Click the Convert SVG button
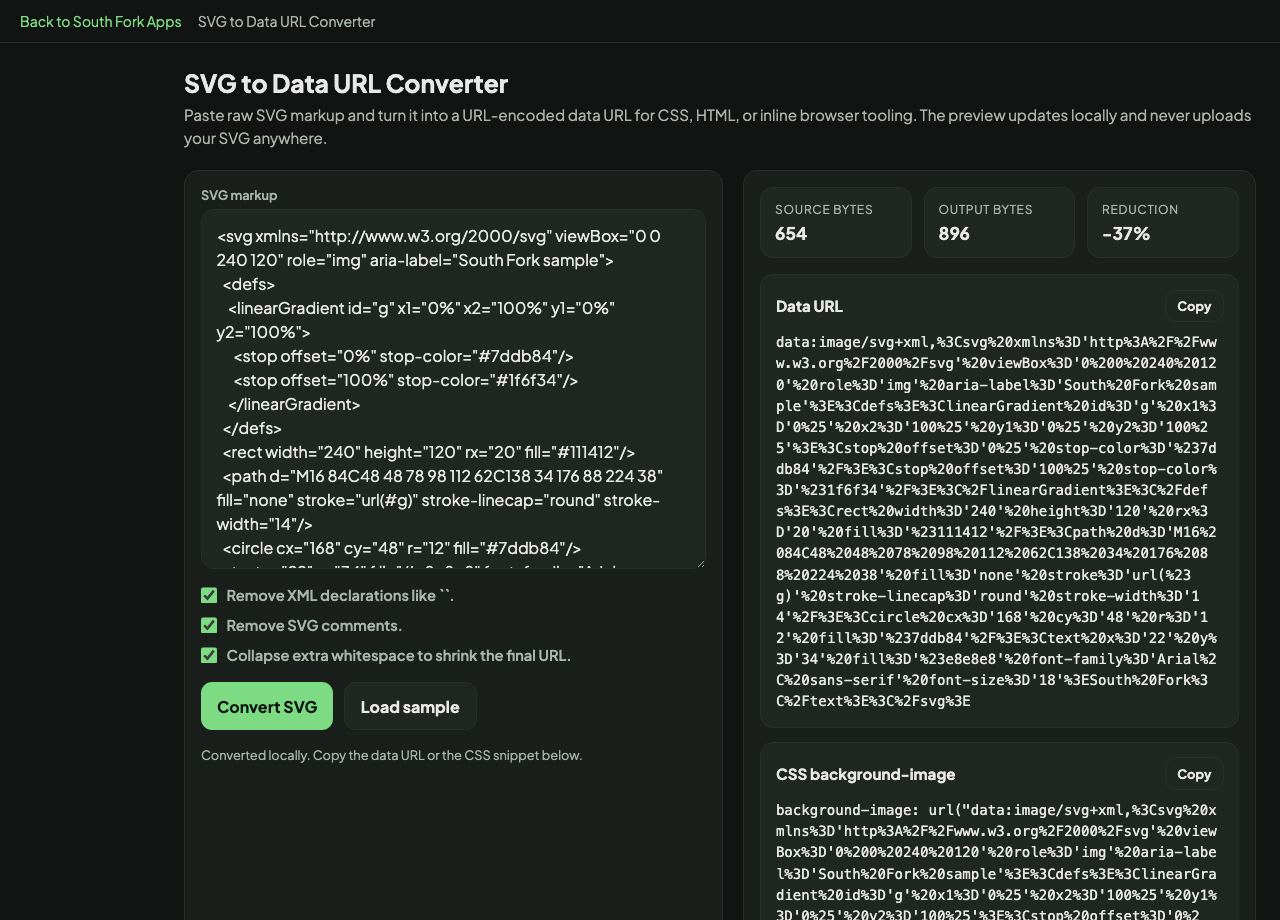 coord(267,706)
